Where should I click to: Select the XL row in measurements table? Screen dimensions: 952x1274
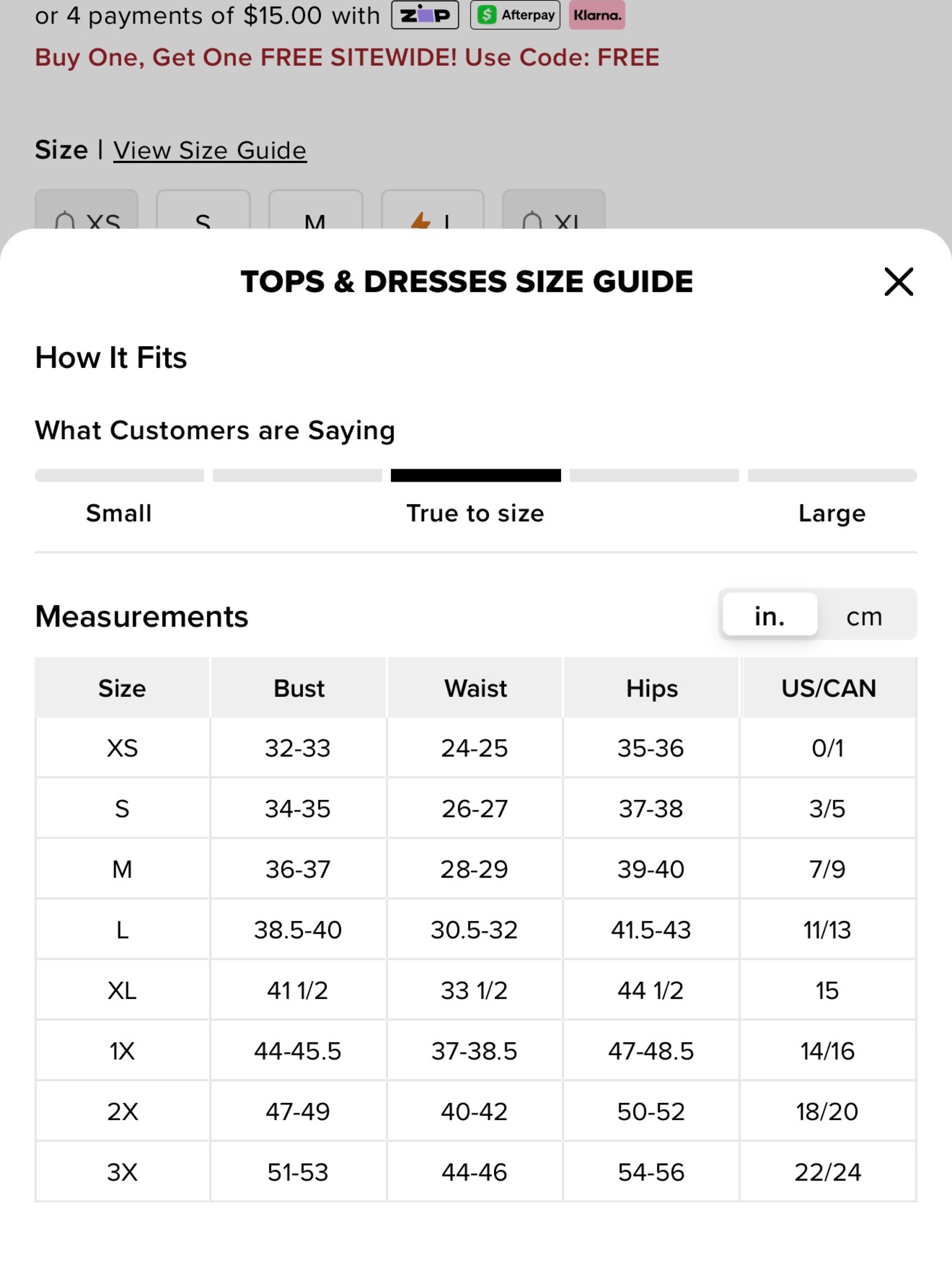(476, 991)
